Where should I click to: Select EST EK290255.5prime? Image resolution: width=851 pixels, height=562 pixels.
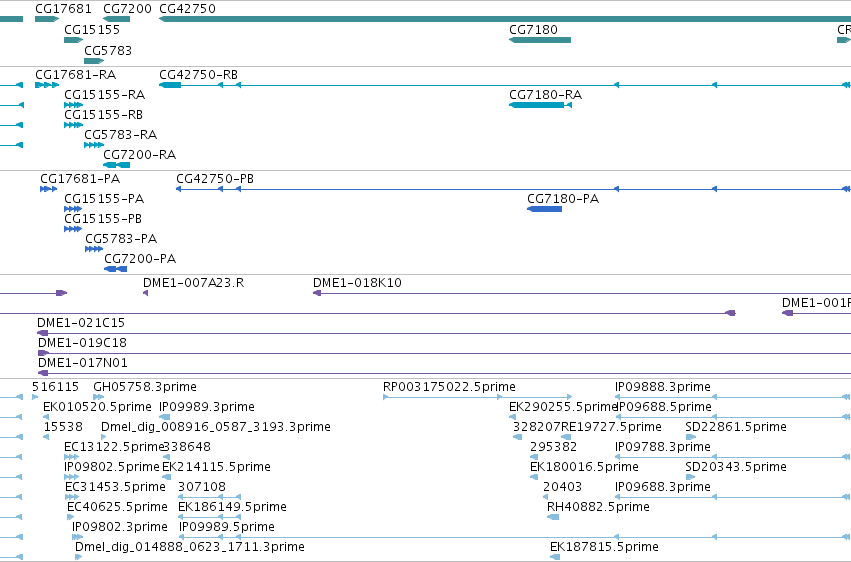[x=512, y=417]
